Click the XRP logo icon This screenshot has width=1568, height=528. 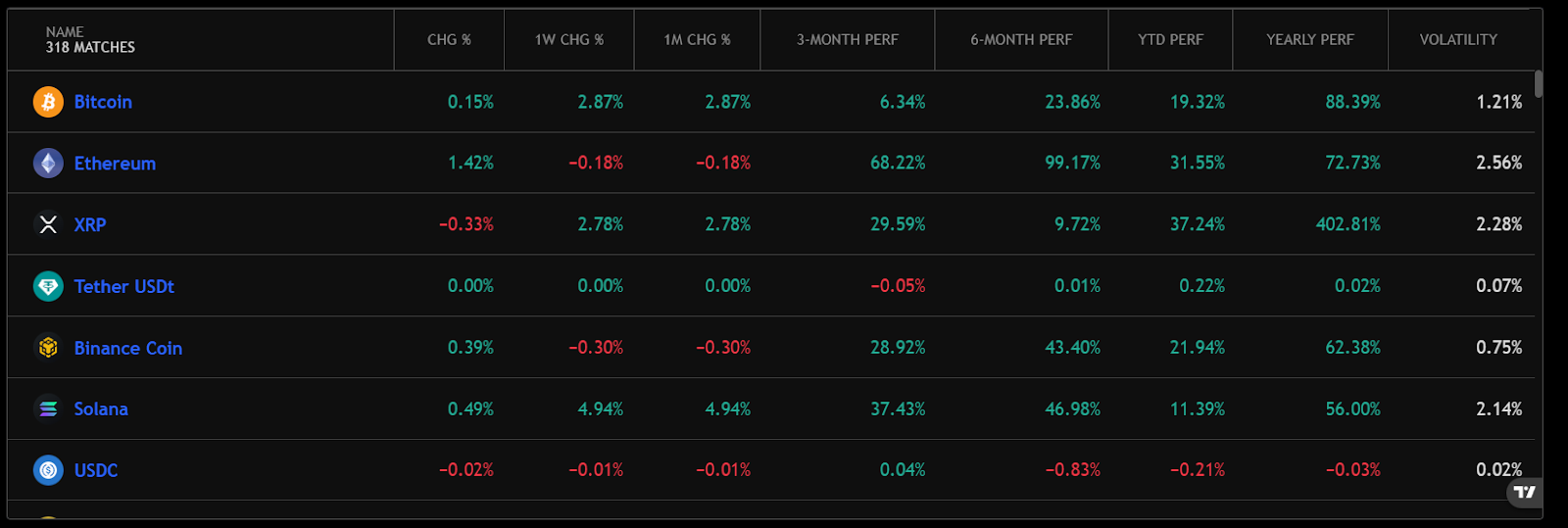tap(48, 224)
